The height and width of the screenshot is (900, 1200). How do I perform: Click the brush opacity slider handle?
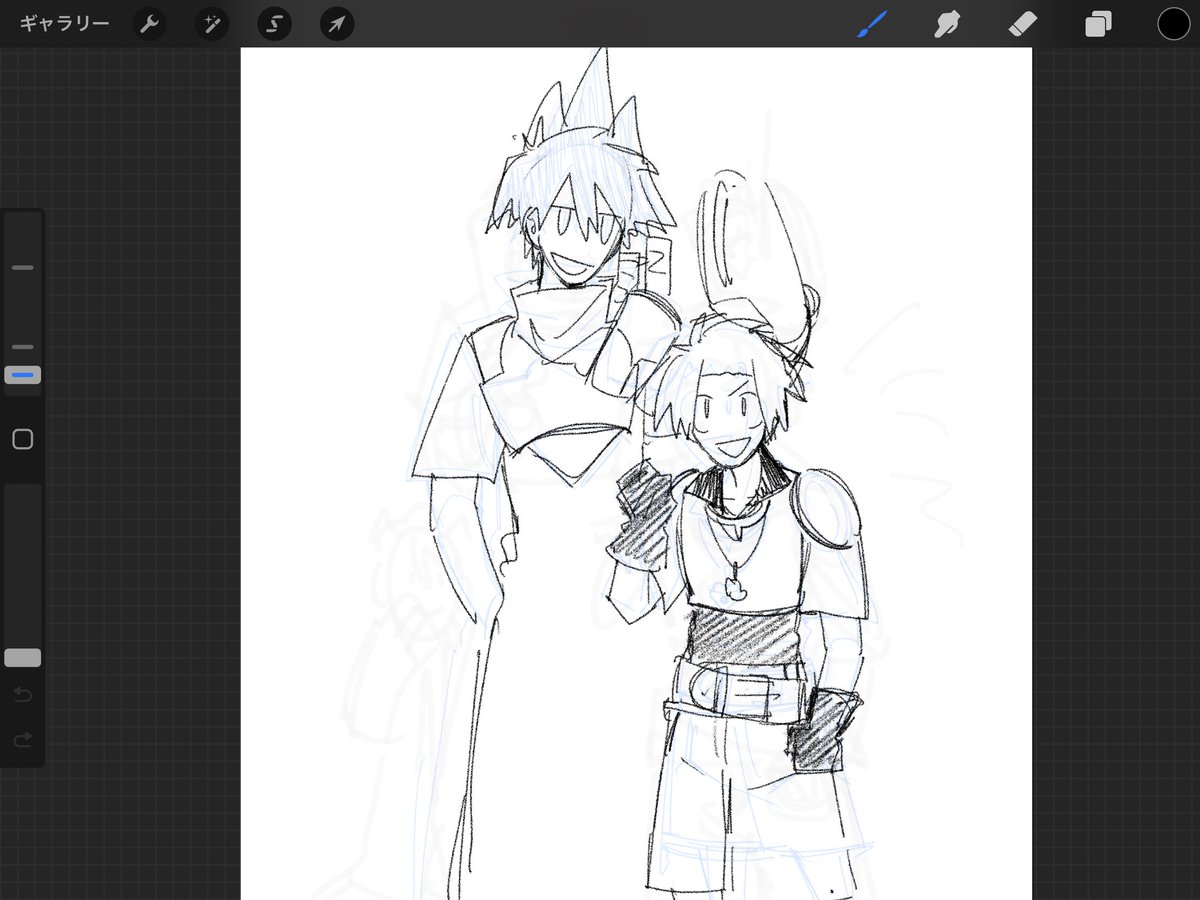click(23, 657)
